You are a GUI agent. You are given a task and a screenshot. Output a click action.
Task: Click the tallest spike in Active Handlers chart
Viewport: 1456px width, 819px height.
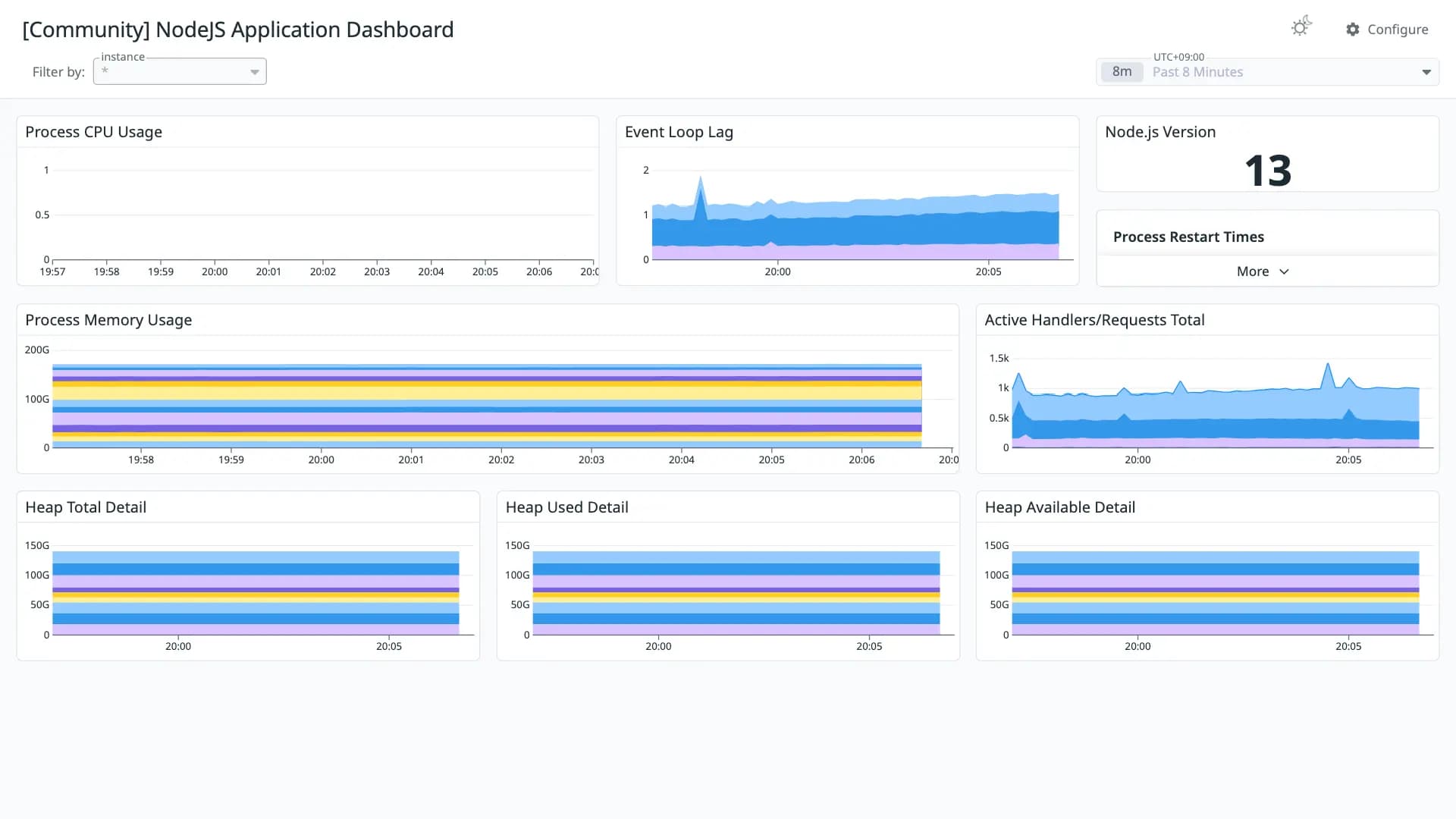[1327, 366]
